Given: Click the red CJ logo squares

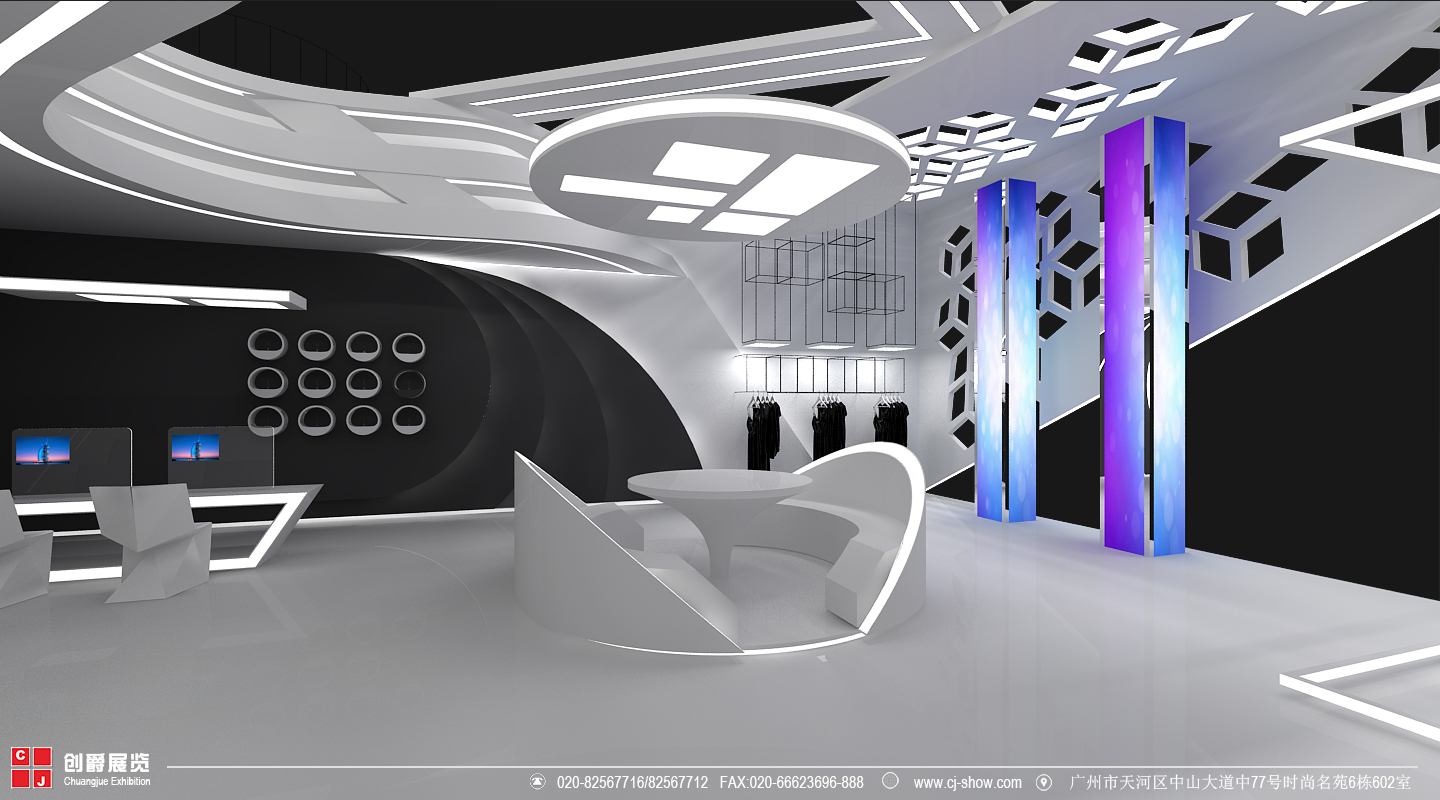Looking at the screenshot, I should (31, 767).
